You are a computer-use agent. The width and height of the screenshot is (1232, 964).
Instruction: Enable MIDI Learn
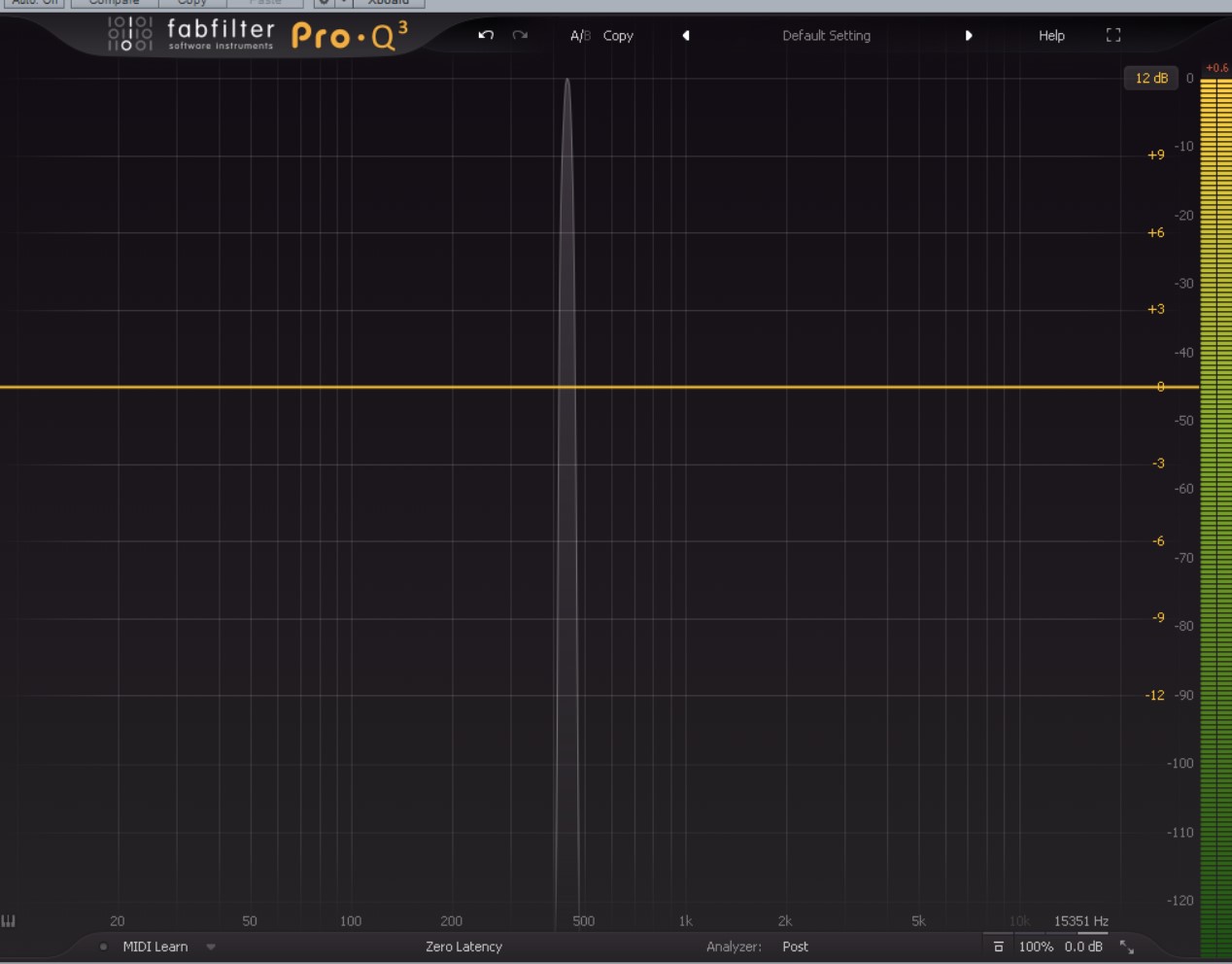point(155,947)
